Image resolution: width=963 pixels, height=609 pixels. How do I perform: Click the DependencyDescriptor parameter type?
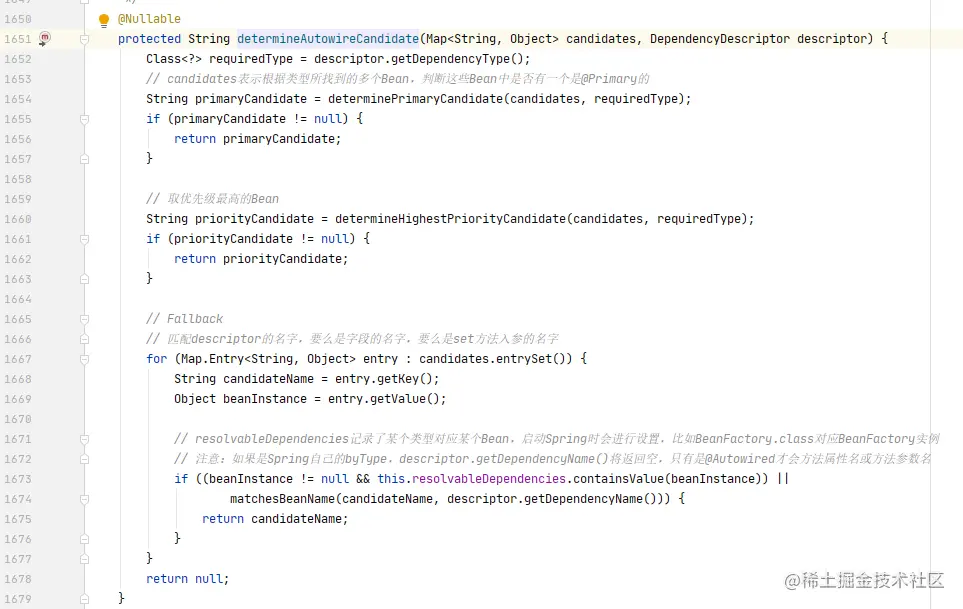719,39
